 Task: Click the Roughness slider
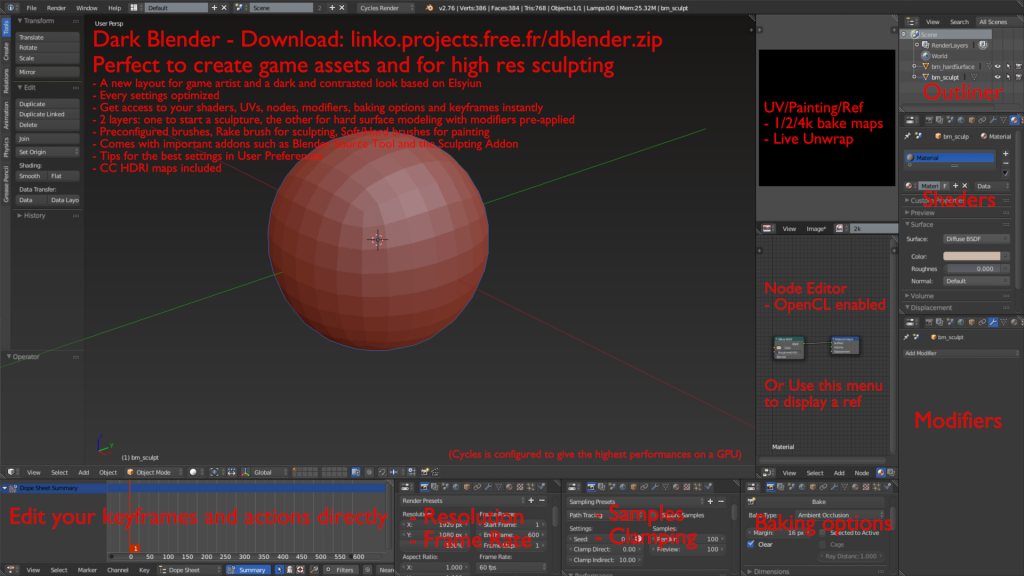(974, 269)
